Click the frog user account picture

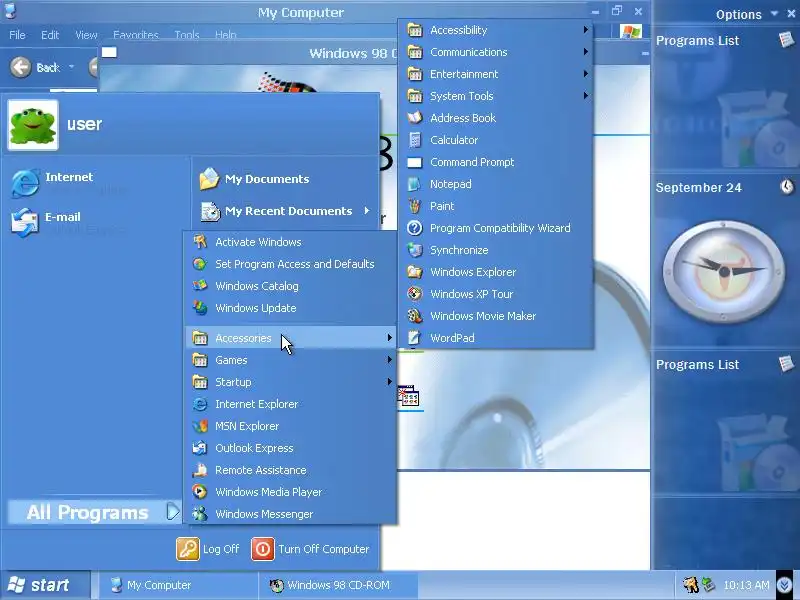[x=33, y=125]
